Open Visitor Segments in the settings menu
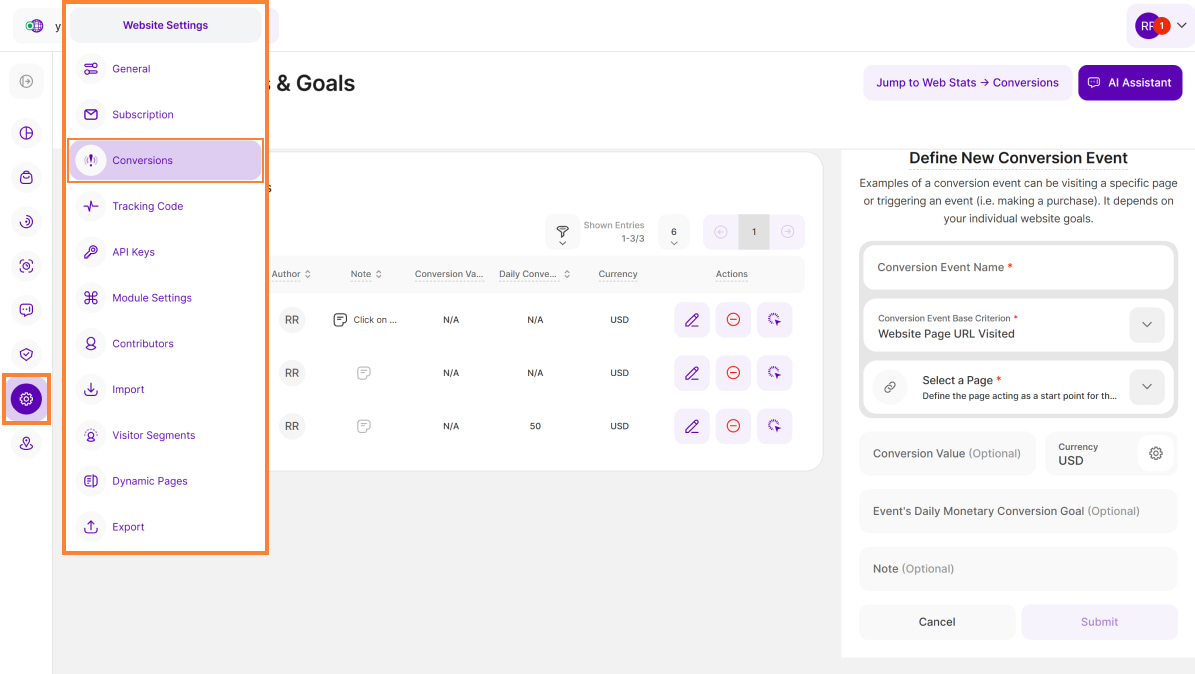This screenshot has width=1195, height=674. (x=153, y=435)
